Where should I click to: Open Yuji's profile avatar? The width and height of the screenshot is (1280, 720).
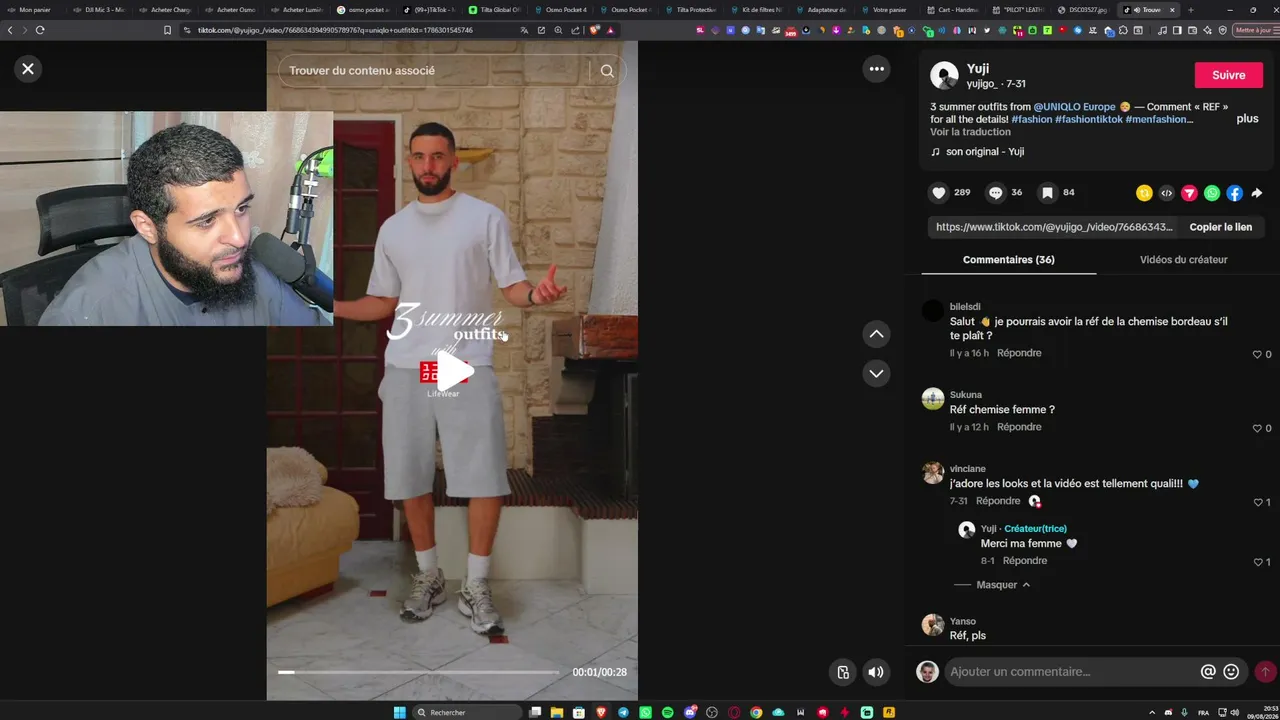pos(944,75)
